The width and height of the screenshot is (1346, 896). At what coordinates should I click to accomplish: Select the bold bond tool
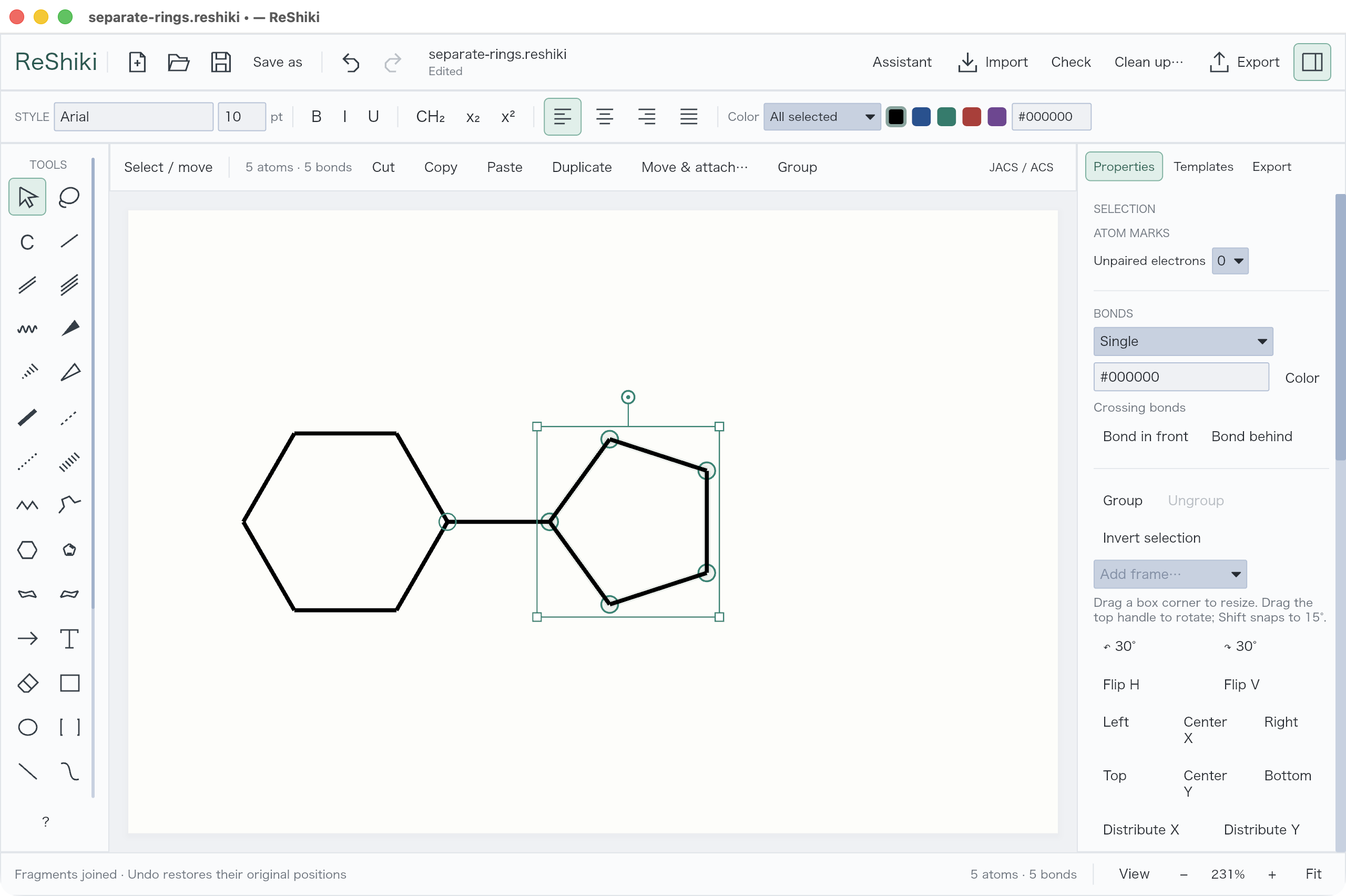click(x=27, y=417)
